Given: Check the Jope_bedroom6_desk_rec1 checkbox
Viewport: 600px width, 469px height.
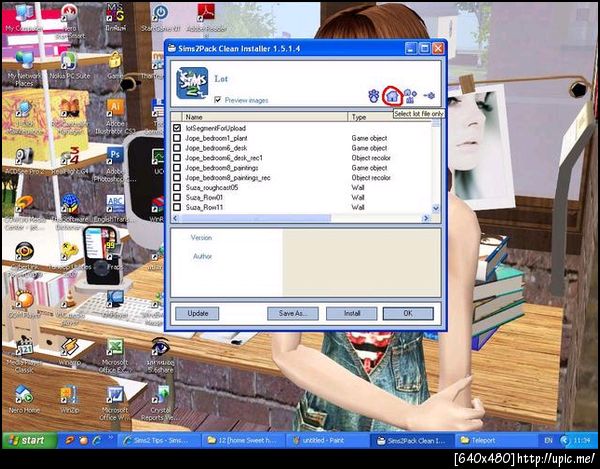Looking at the screenshot, I should (x=177, y=158).
